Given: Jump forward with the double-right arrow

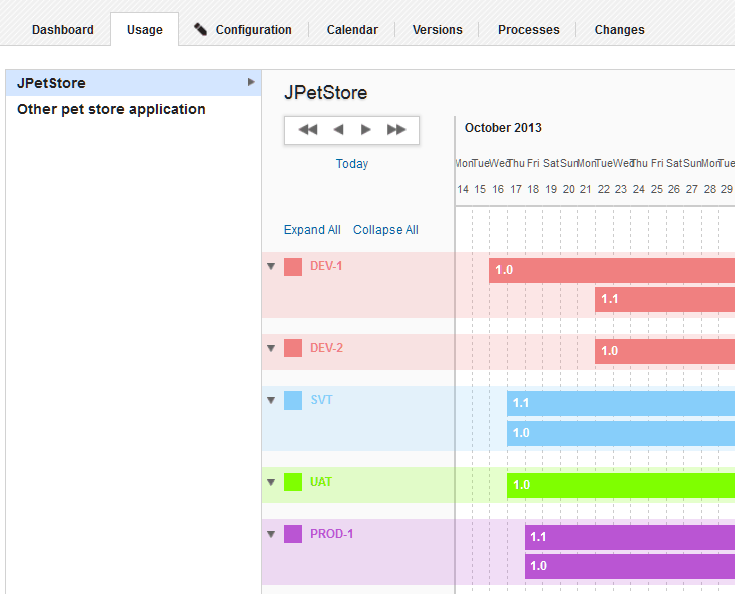Looking at the screenshot, I should 397,130.
